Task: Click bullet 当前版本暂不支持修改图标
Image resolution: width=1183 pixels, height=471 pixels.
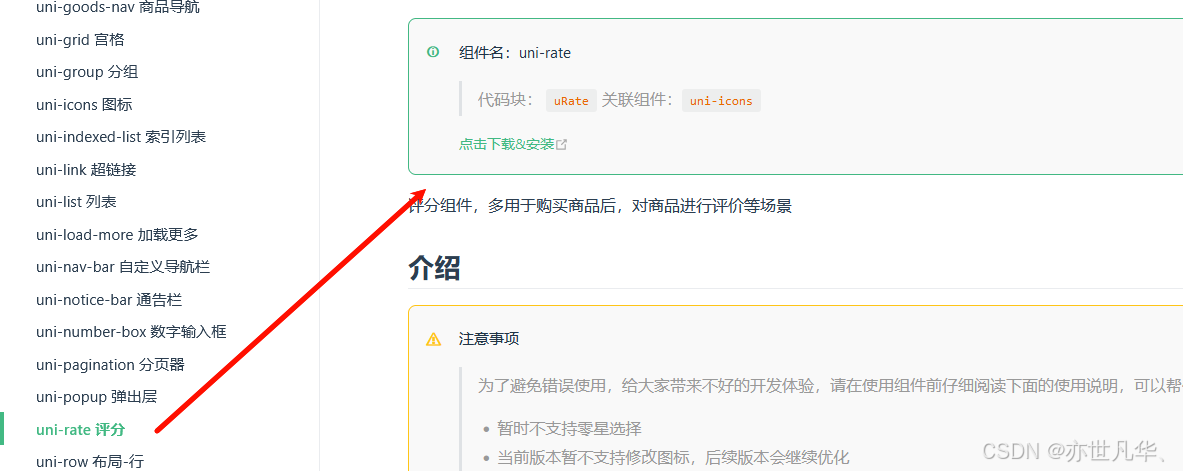Action: (x=673, y=457)
